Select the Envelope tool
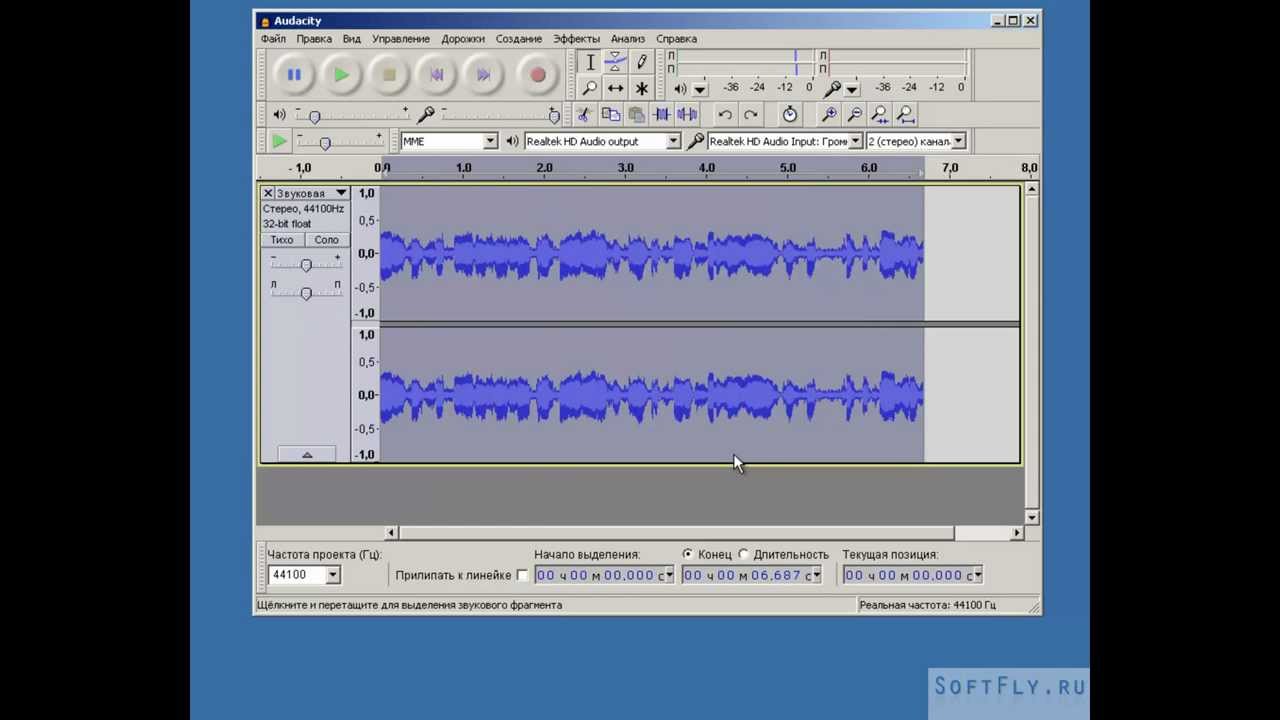The image size is (1280, 720). point(615,62)
